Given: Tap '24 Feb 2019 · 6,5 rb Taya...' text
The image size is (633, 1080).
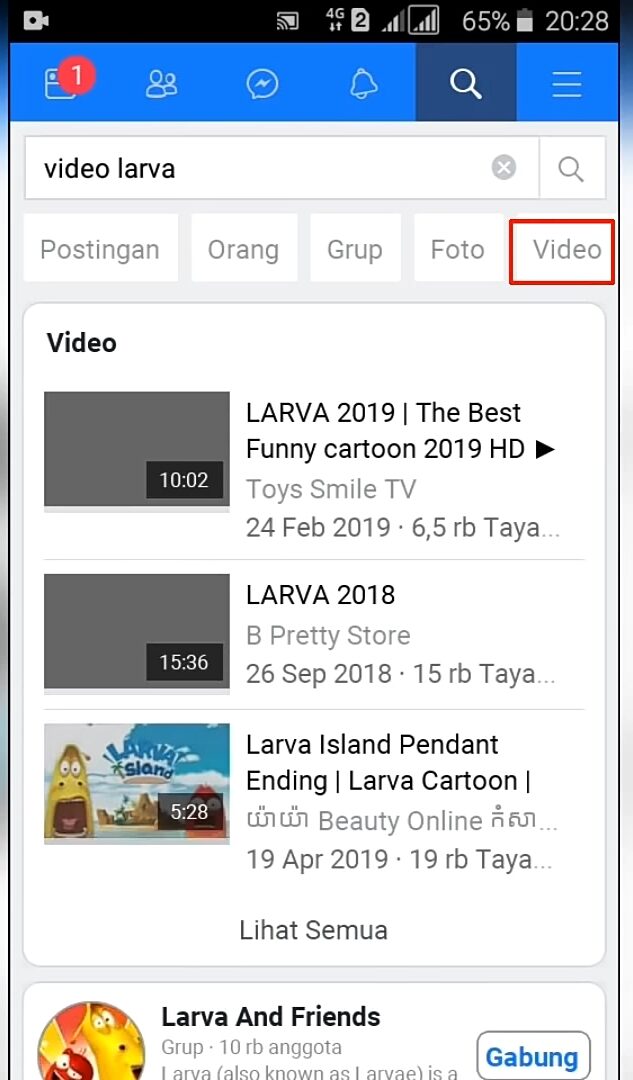Looking at the screenshot, I should tap(403, 528).
